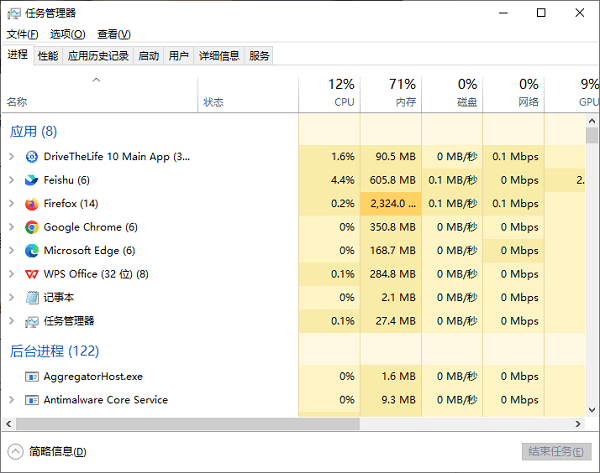Viewport: 600px width, 473px height.
Task: Click Microsoft Edge memory value 168.7 MB
Action: point(393,251)
